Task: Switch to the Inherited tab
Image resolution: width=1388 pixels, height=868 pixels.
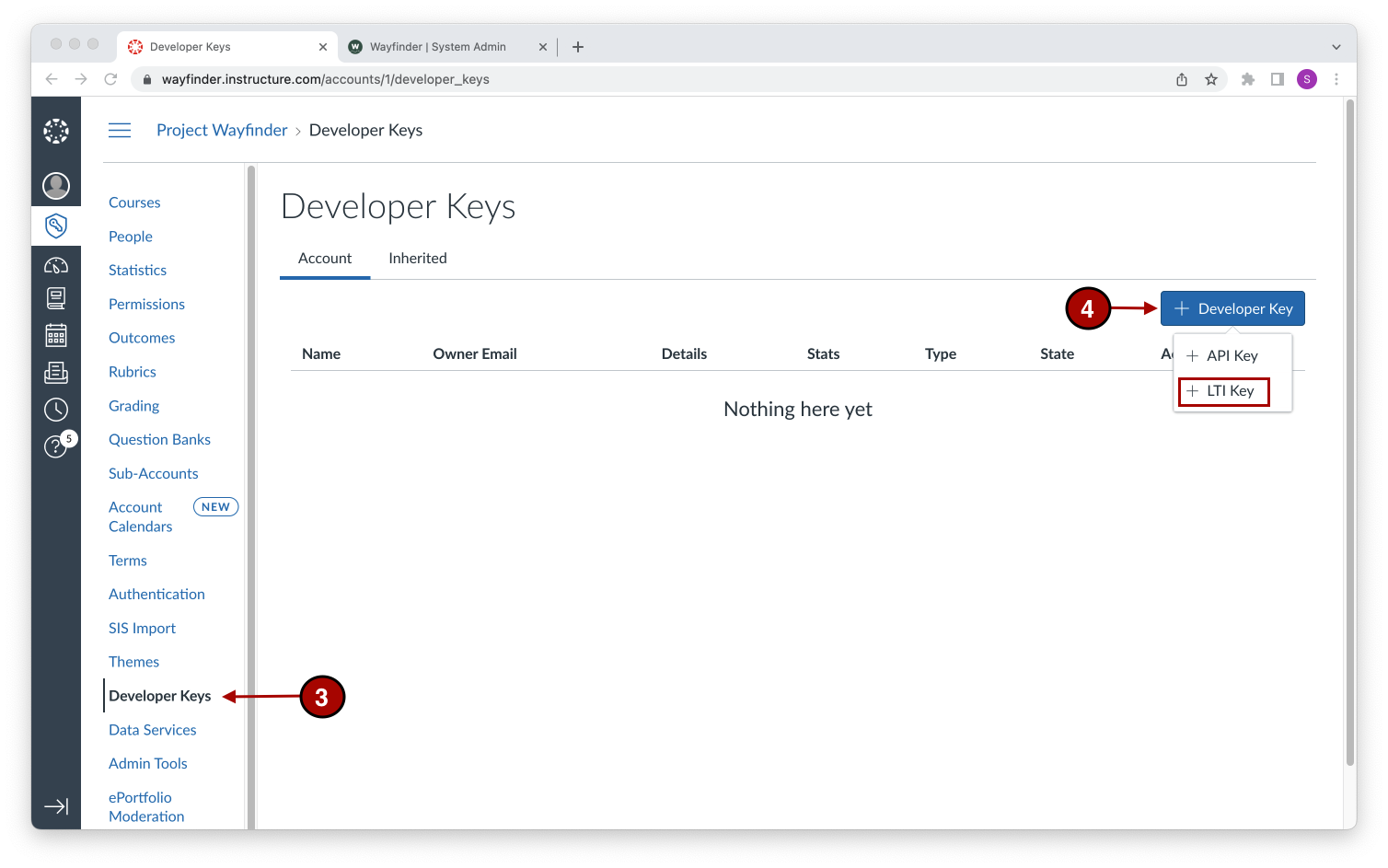Action: pyautogui.click(x=418, y=259)
